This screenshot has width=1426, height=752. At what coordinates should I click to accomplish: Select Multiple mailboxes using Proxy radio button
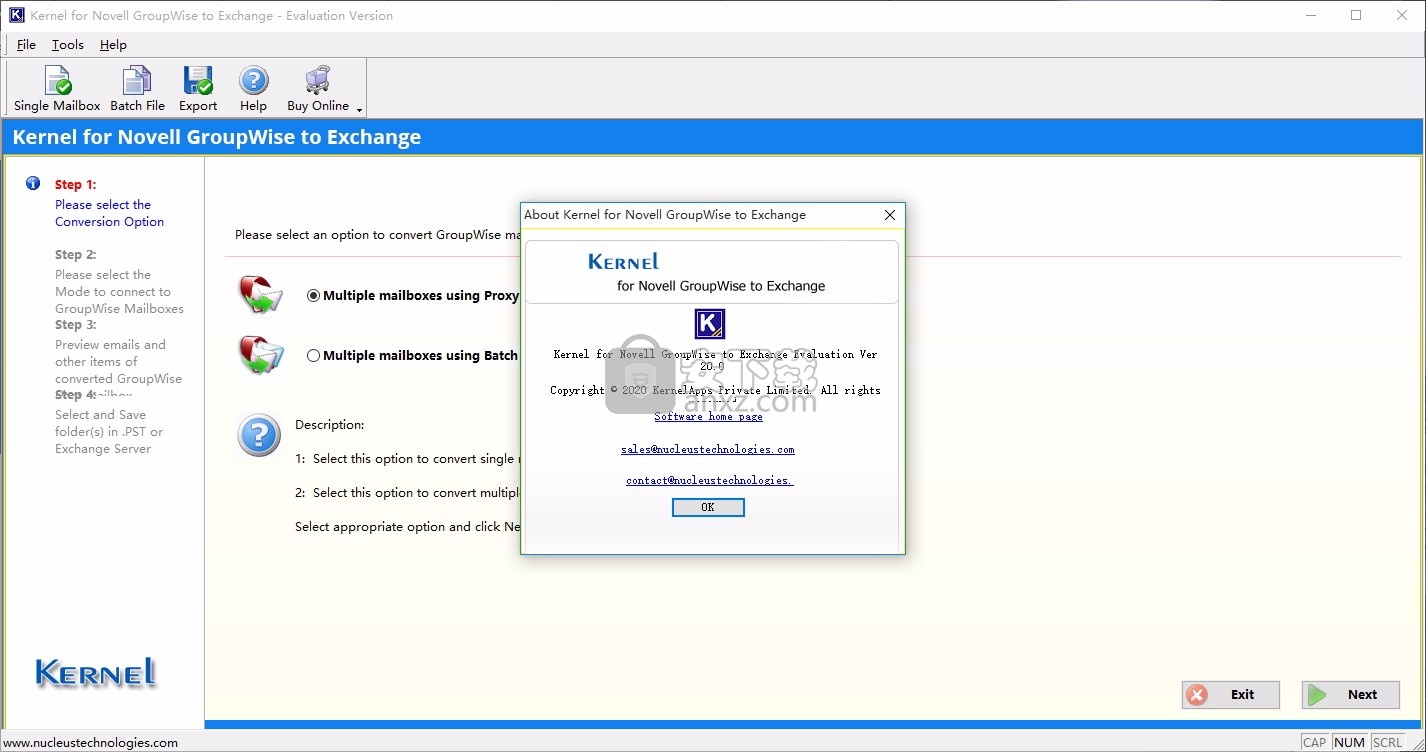coord(314,296)
